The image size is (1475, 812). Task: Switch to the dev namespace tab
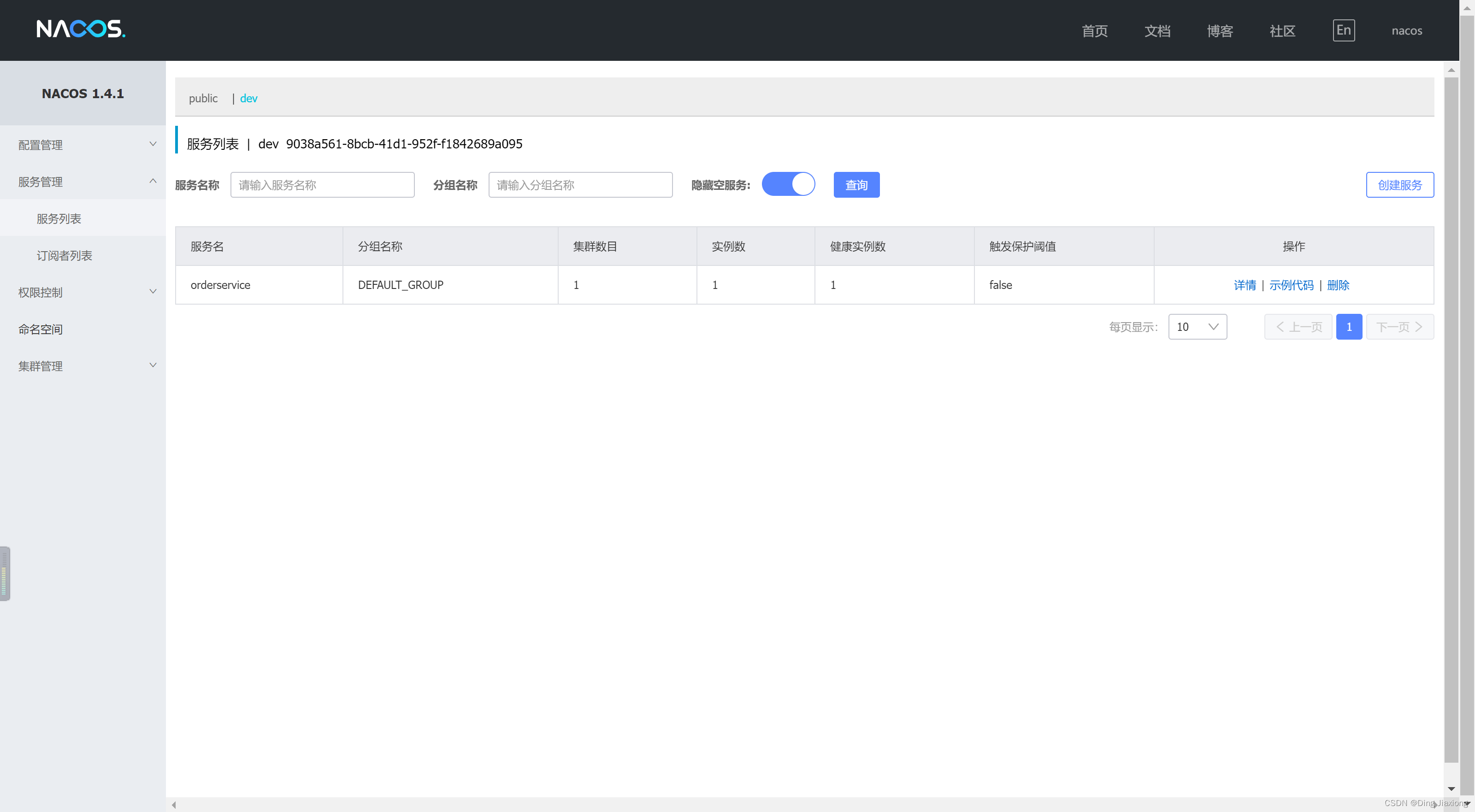click(248, 98)
